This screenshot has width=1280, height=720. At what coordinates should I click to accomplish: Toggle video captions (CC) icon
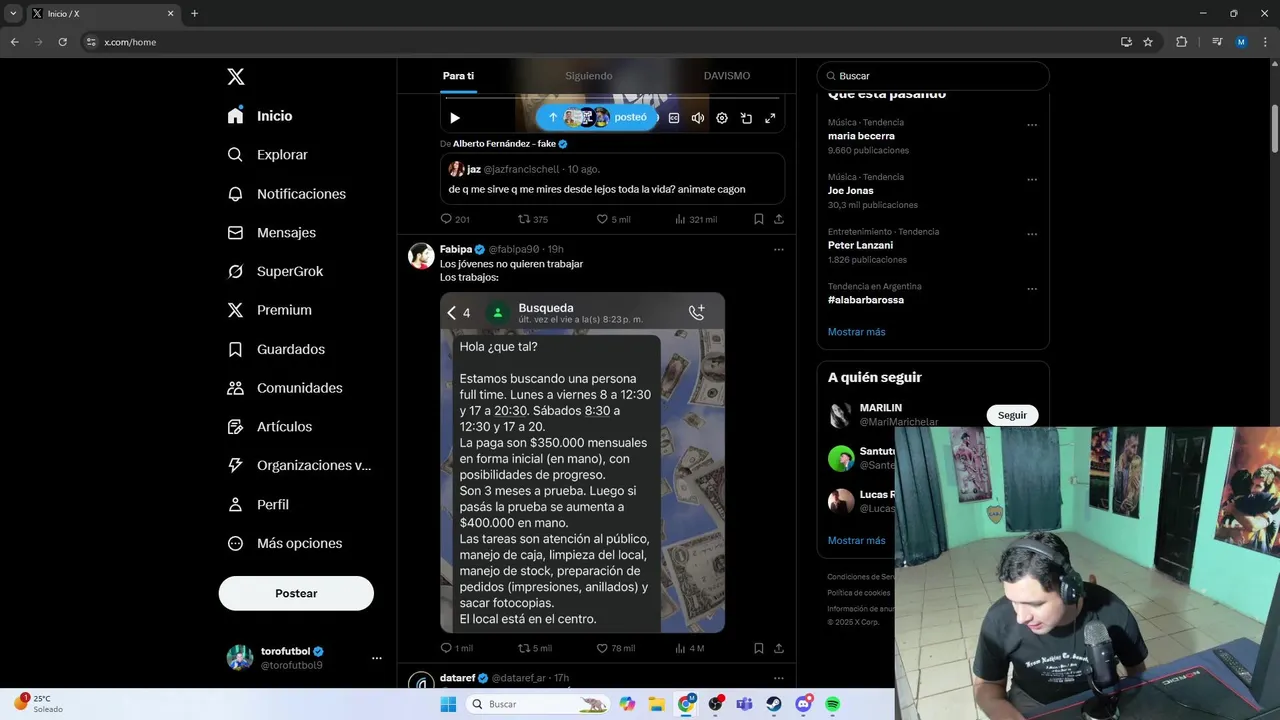674,118
